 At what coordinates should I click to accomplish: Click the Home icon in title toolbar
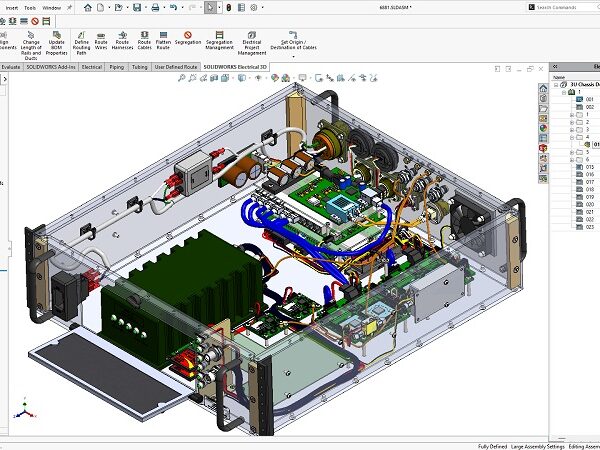point(87,7)
